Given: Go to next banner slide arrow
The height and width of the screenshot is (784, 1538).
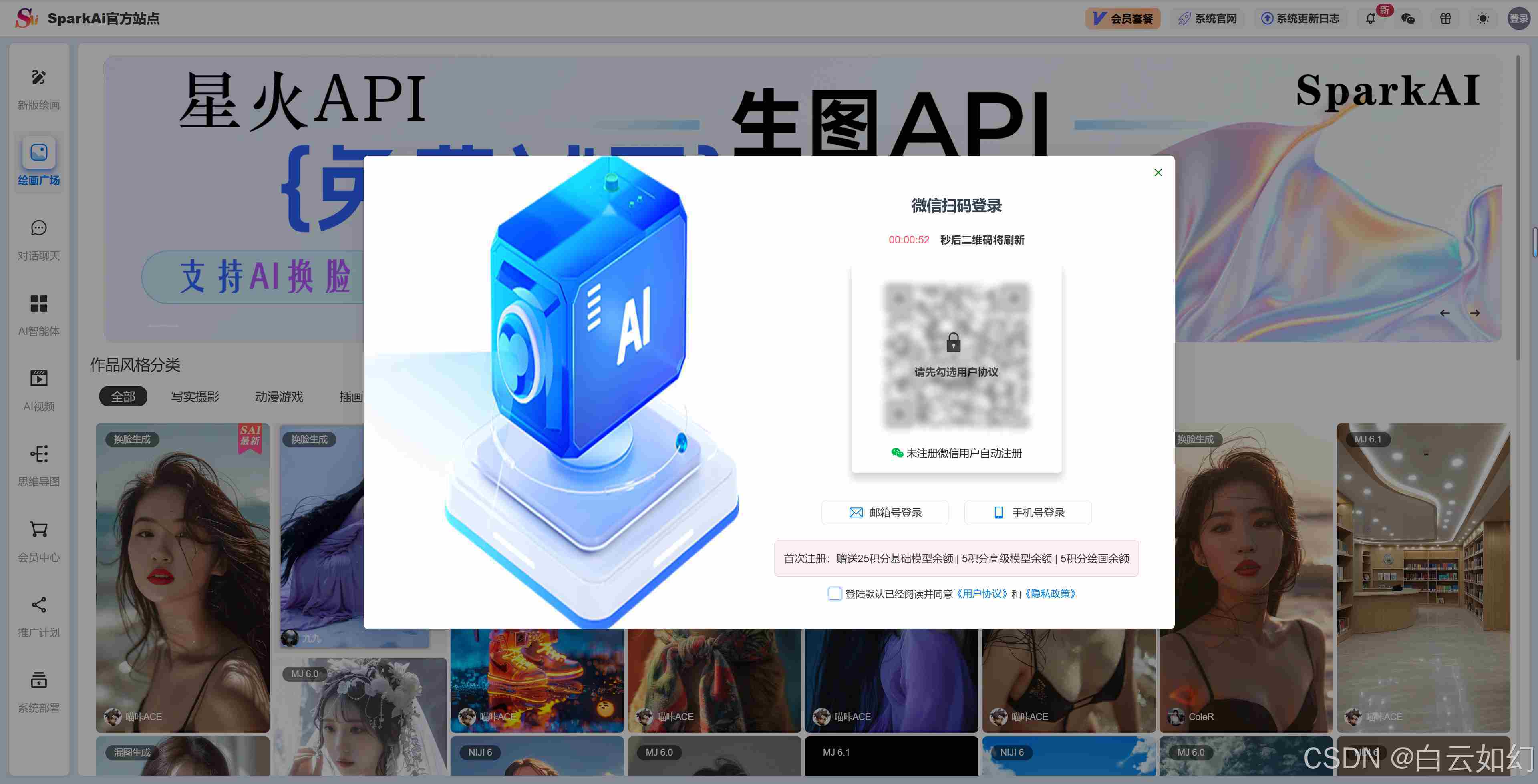Looking at the screenshot, I should click(x=1475, y=313).
